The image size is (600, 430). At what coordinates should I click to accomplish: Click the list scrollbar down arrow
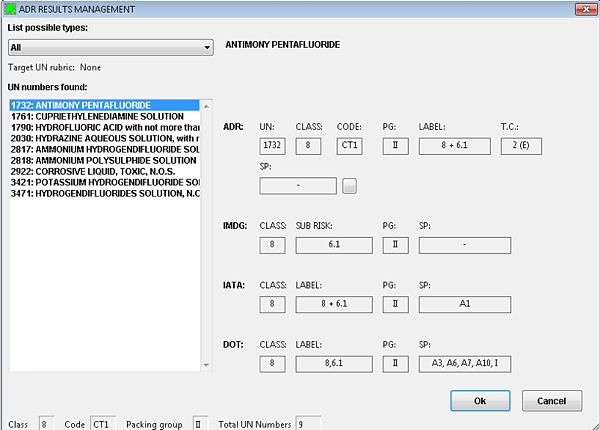(206, 365)
